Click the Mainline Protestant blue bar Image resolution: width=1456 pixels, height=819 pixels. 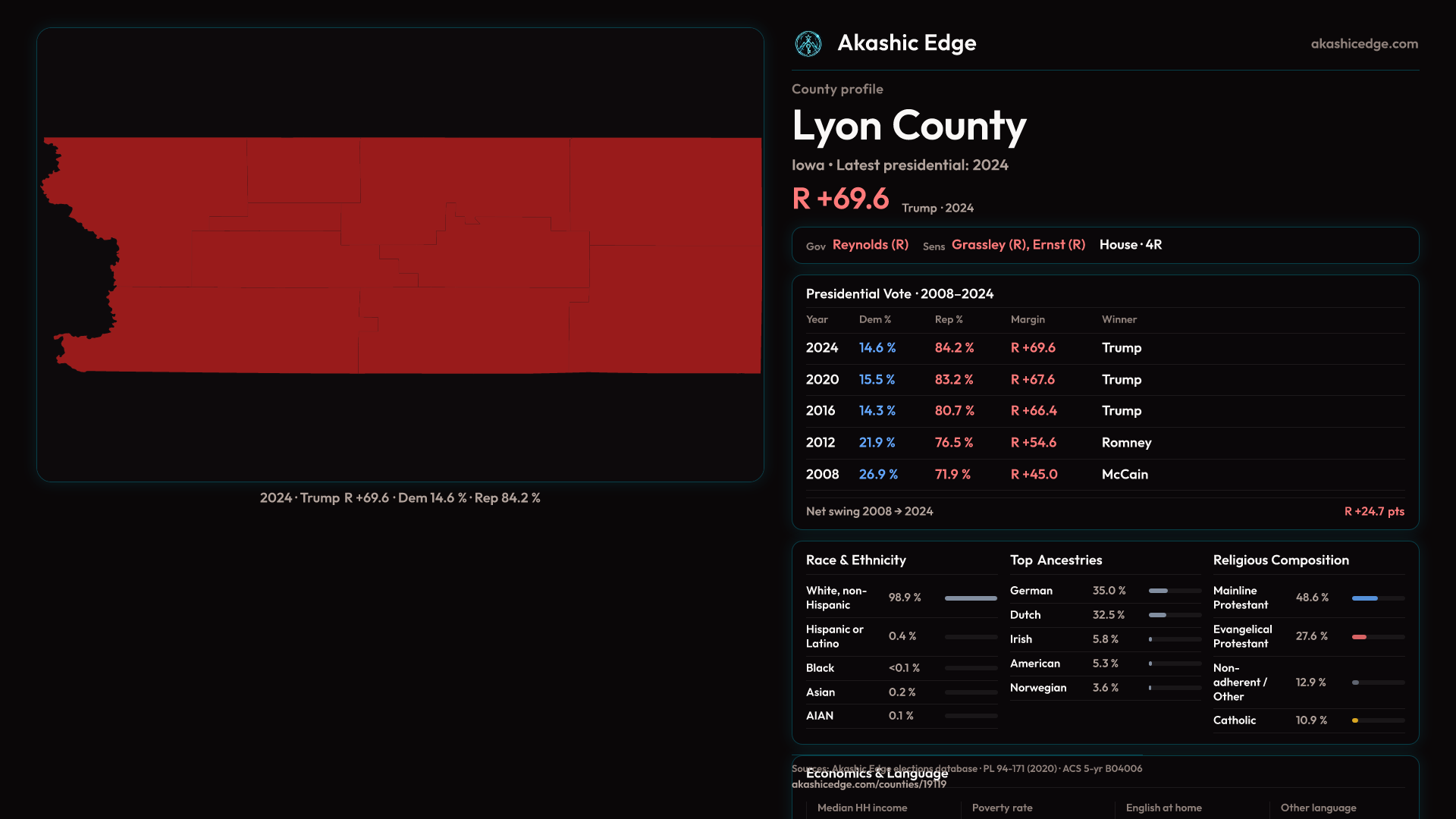click(x=1364, y=598)
